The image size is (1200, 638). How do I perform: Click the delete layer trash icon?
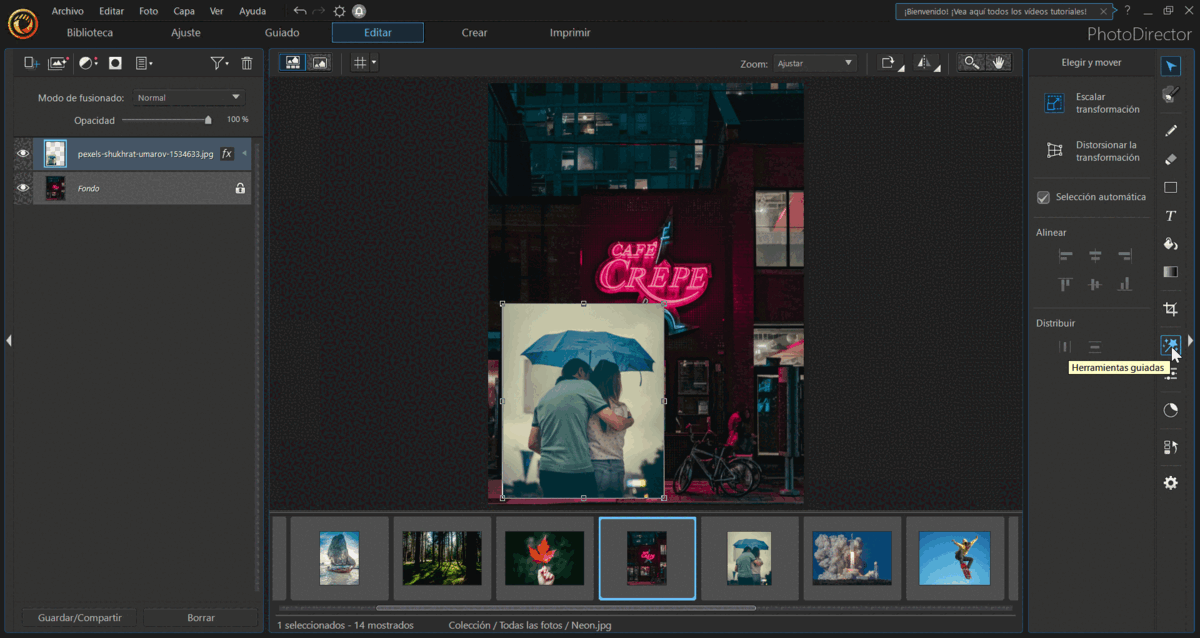coord(247,63)
